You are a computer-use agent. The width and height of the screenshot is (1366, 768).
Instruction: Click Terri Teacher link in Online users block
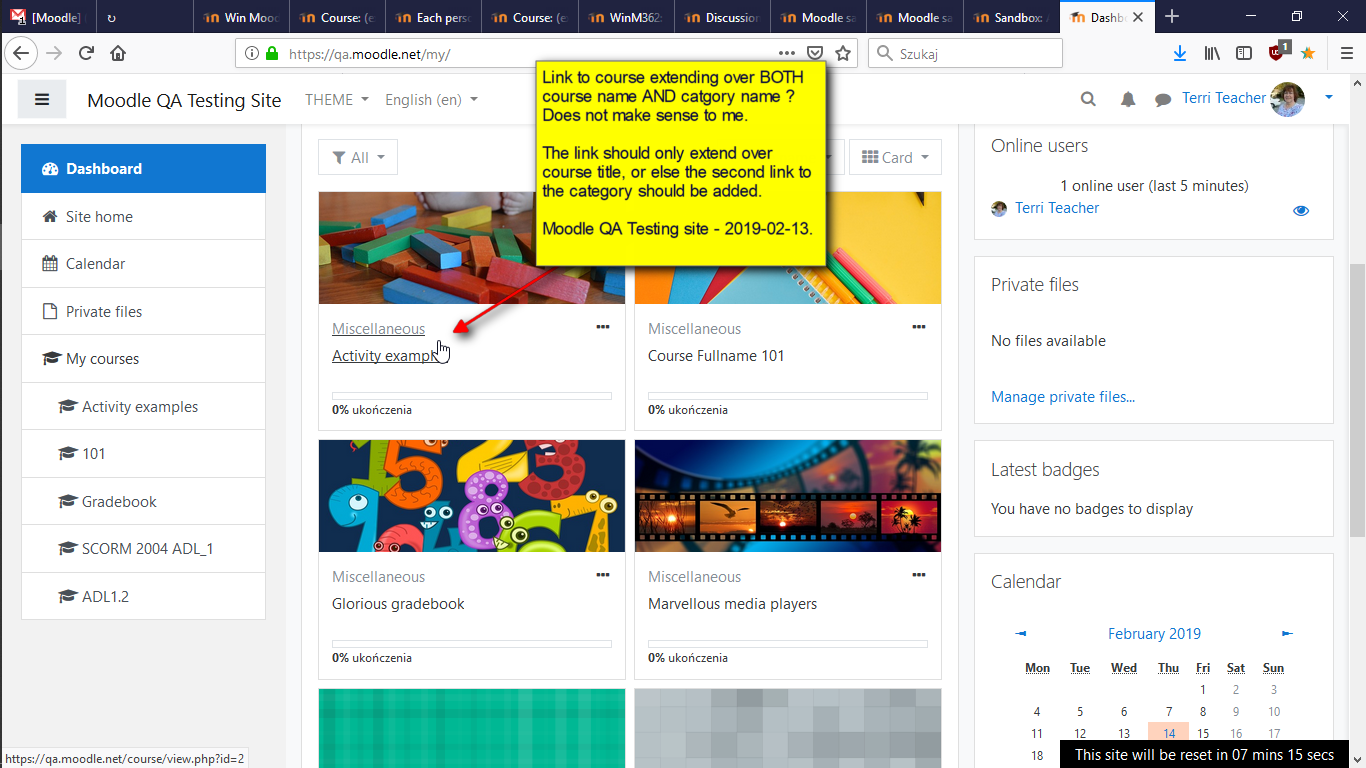(1057, 208)
